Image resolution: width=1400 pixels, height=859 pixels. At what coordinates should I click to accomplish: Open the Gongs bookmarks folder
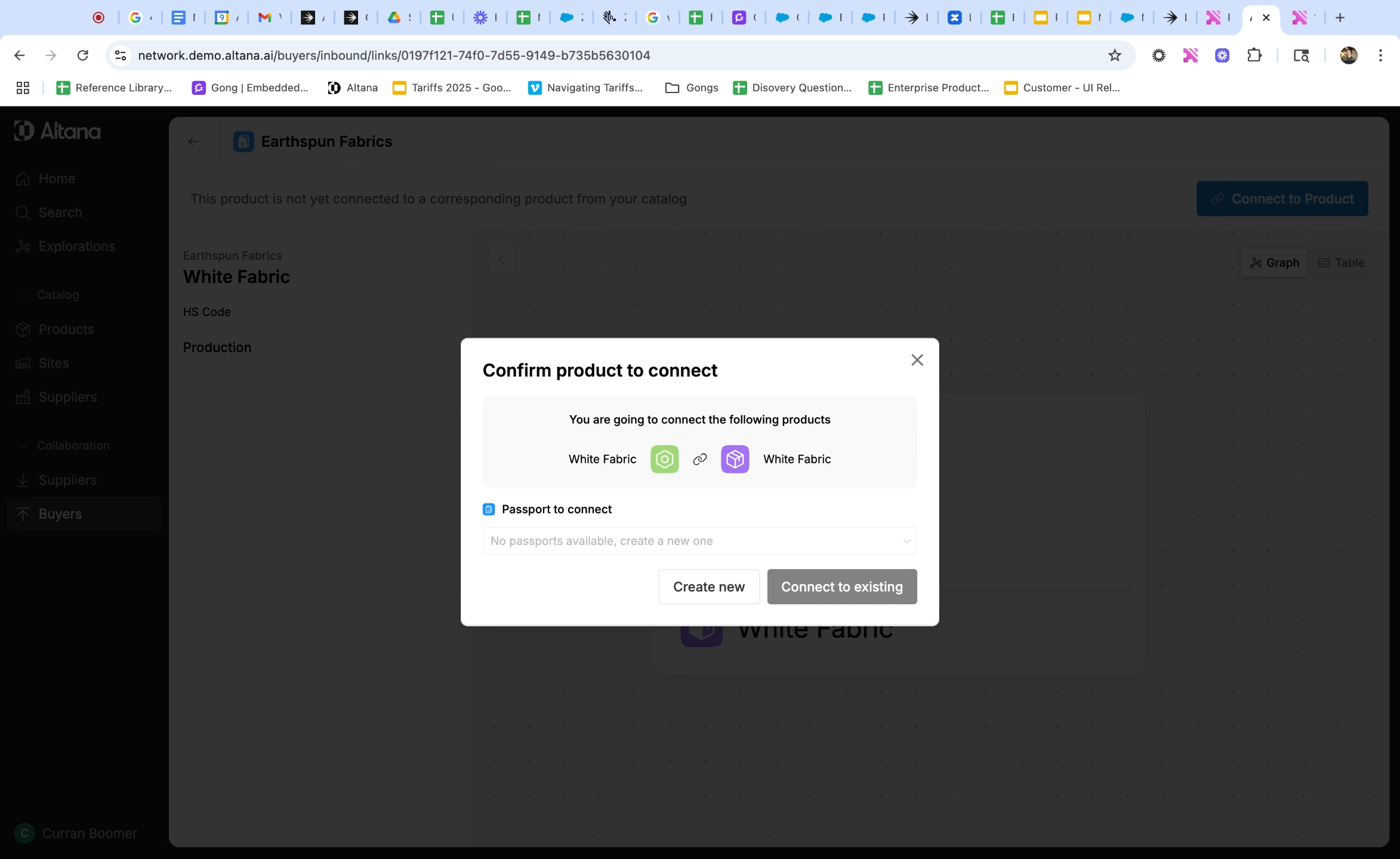click(692, 88)
